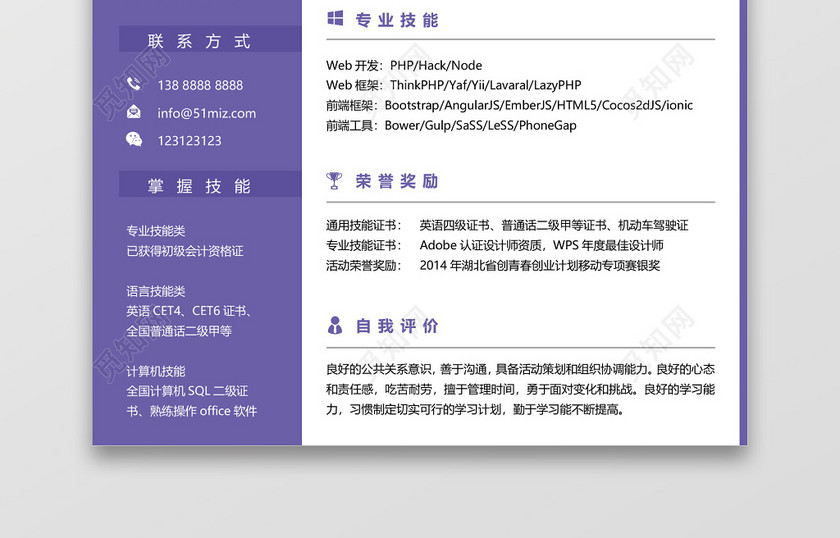Select the 前端工具 Bower/Gulp line
Image resolution: width=840 pixels, height=538 pixels.
[x=451, y=125]
